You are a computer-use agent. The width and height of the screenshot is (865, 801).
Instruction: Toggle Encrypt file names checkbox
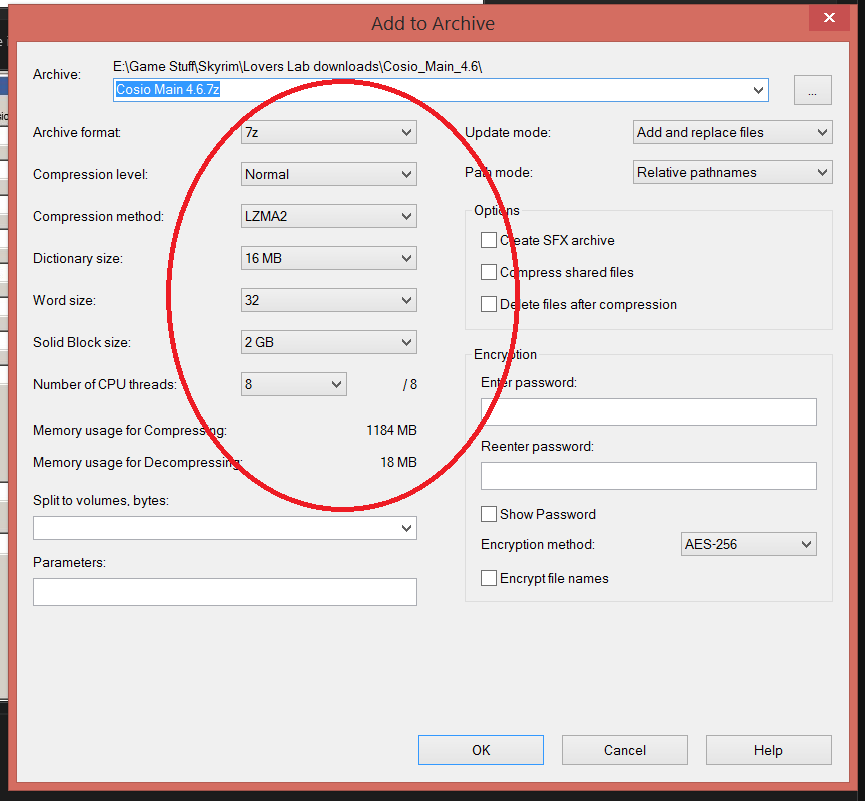coord(489,578)
